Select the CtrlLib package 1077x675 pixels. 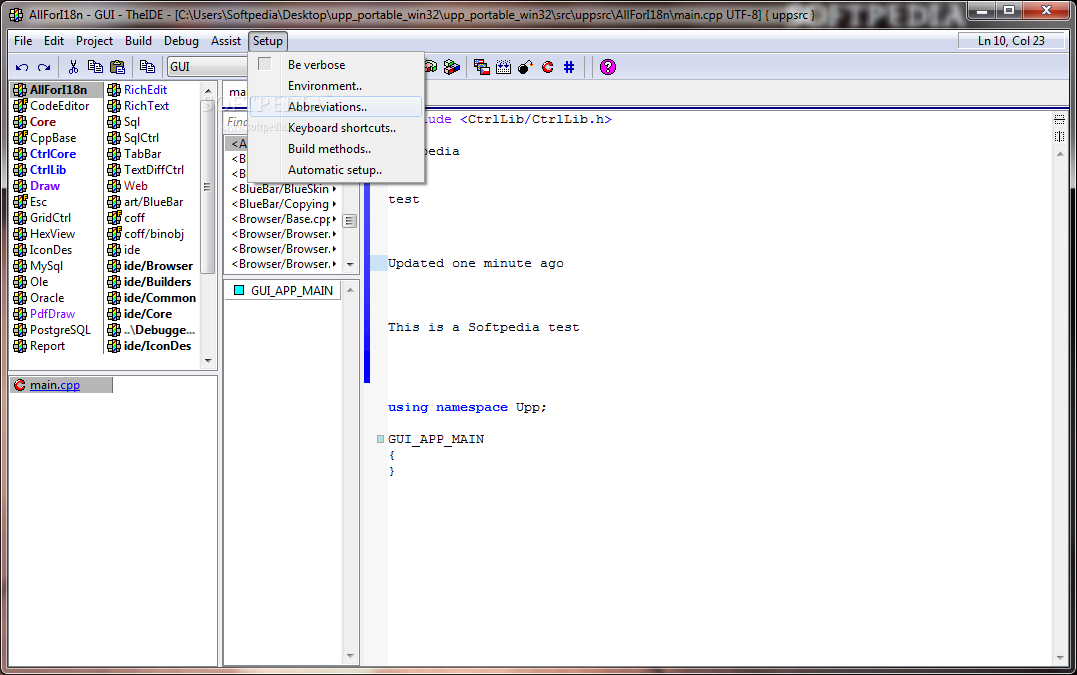48,170
